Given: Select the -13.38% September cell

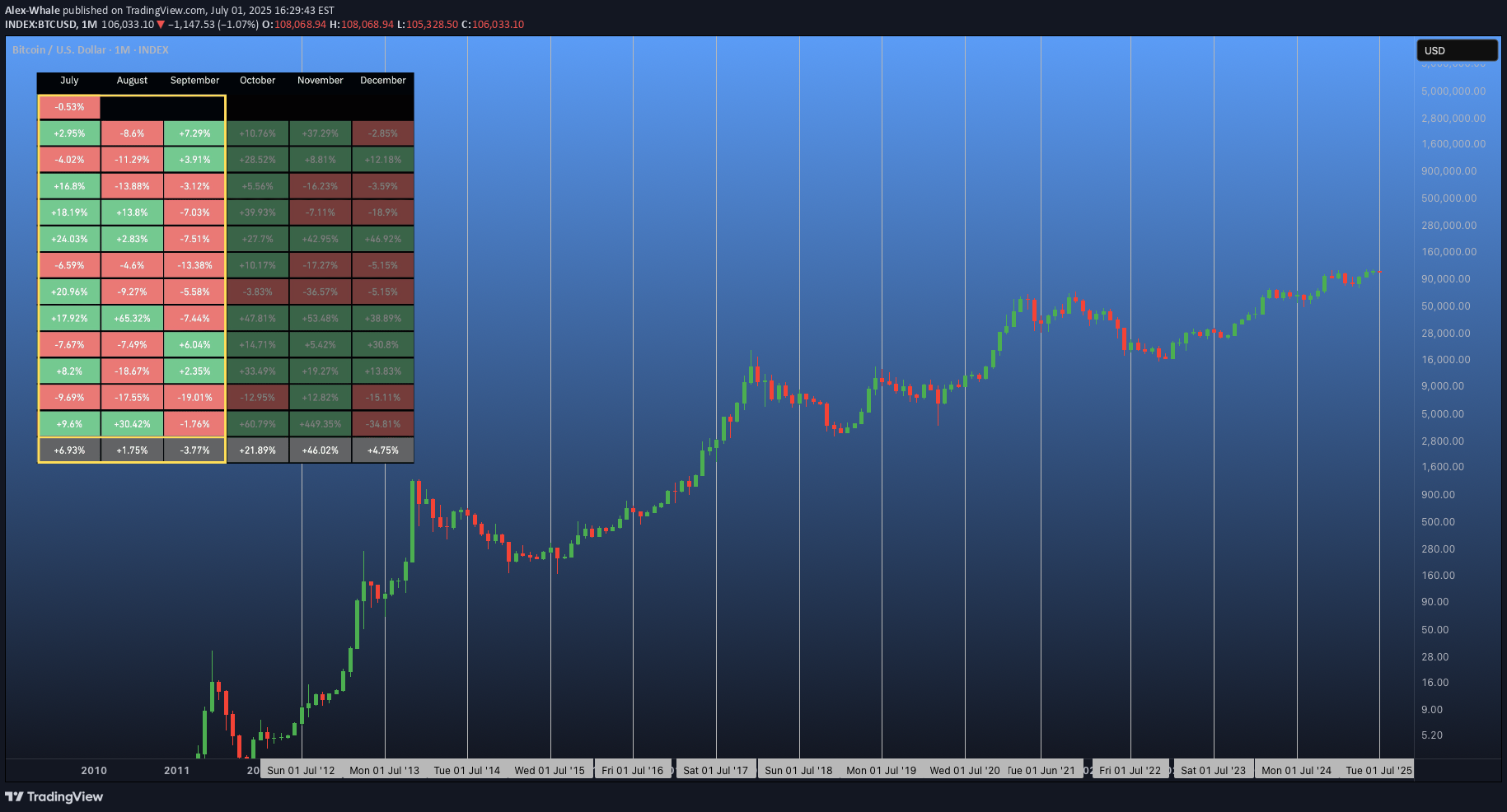Looking at the screenshot, I should (194, 265).
